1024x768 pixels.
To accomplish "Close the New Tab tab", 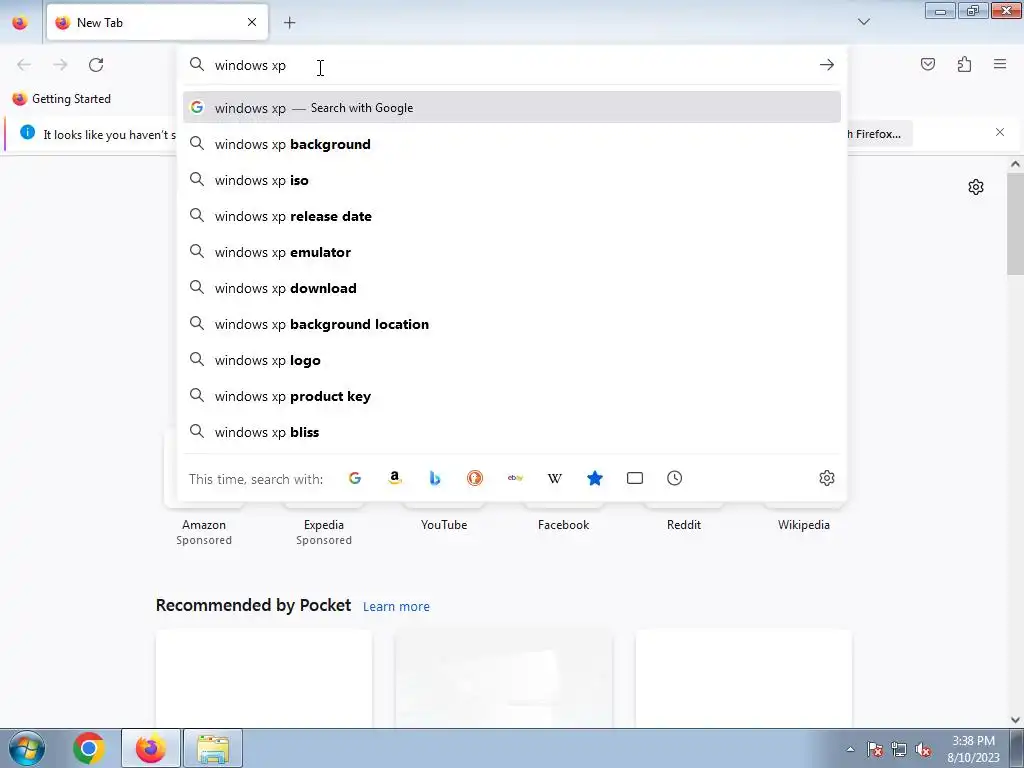I will pos(252,22).
